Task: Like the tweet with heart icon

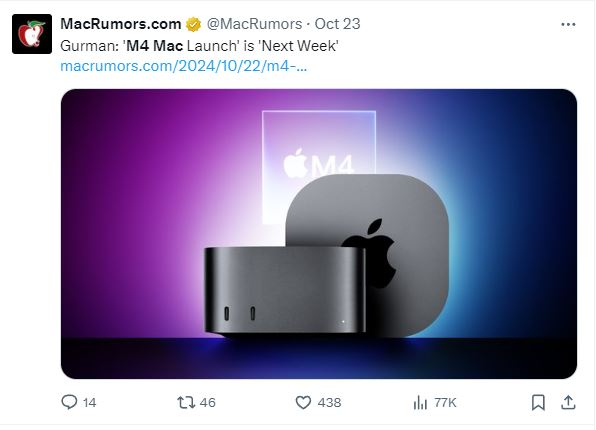Action: (303, 402)
